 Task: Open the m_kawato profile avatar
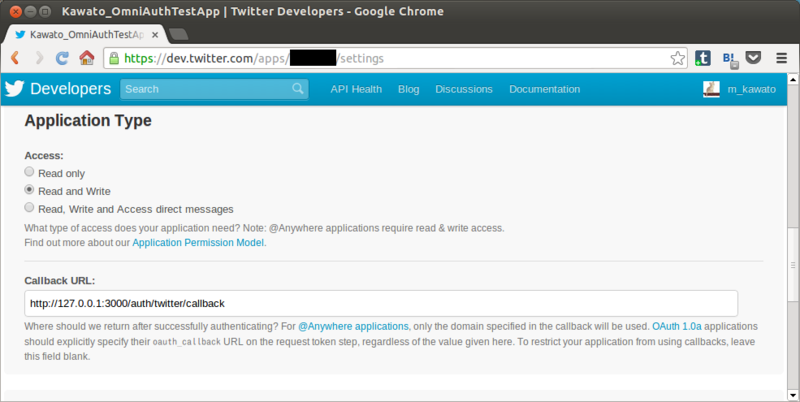(711, 89)
